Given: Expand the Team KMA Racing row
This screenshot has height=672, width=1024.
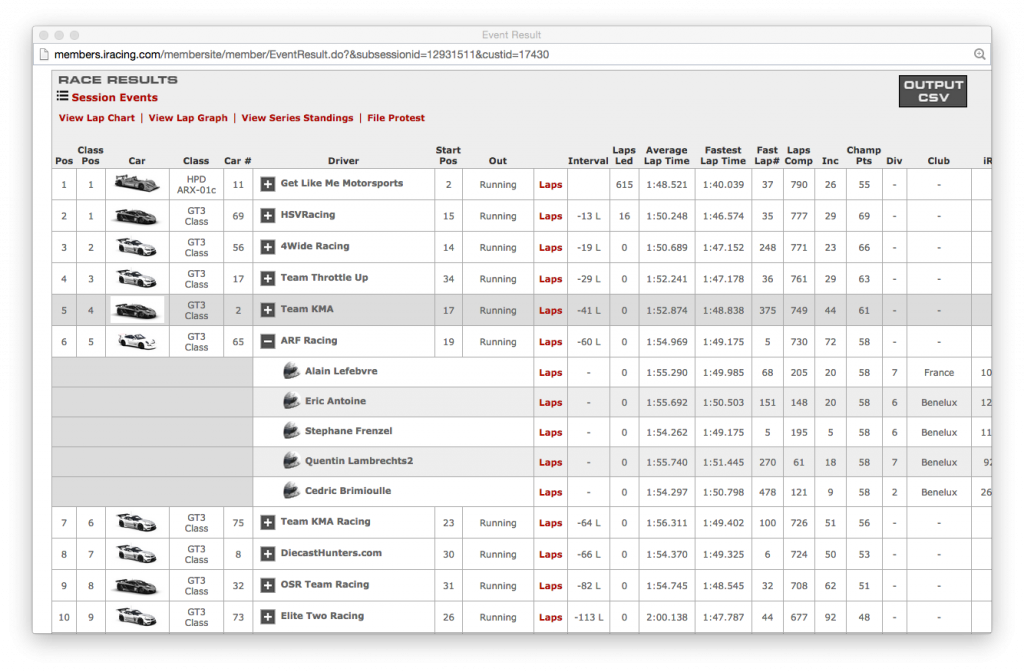Looking at the screenshot, I should [x=268, y=522].
